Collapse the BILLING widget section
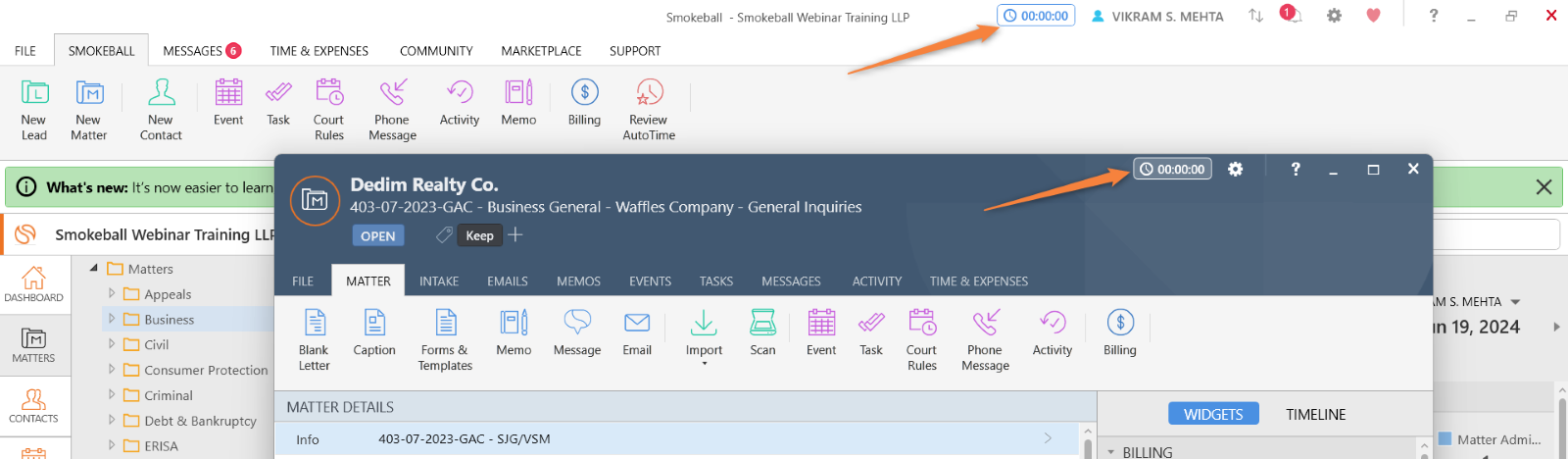 click(x=1111, y=452)
